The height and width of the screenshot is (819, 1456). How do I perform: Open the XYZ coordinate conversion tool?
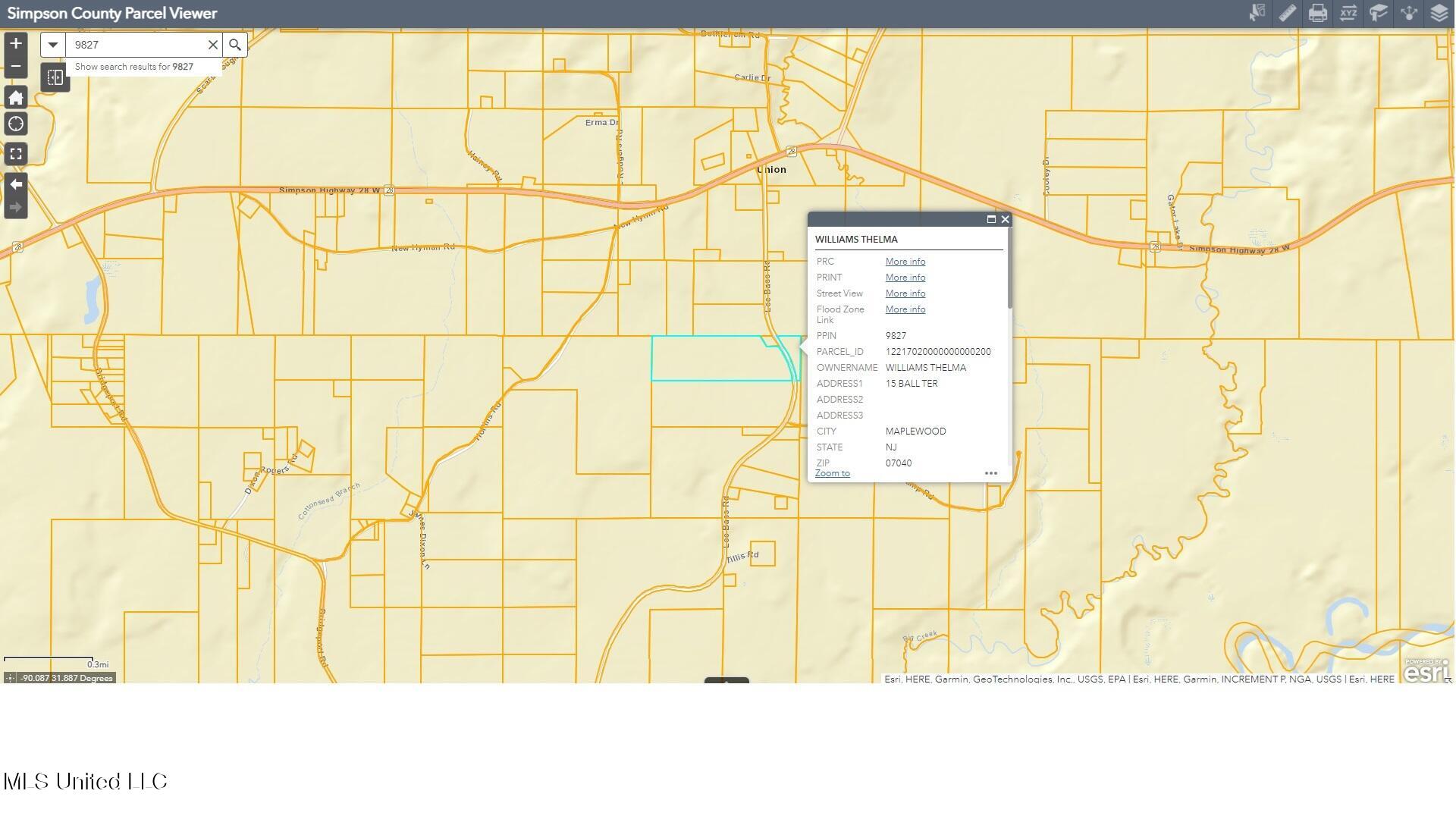point(1348,13)
